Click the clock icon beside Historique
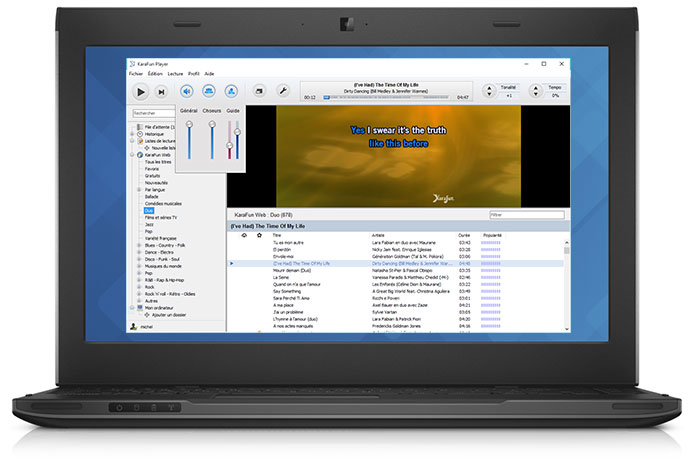The image size is (693, 474). click(140, 134)
